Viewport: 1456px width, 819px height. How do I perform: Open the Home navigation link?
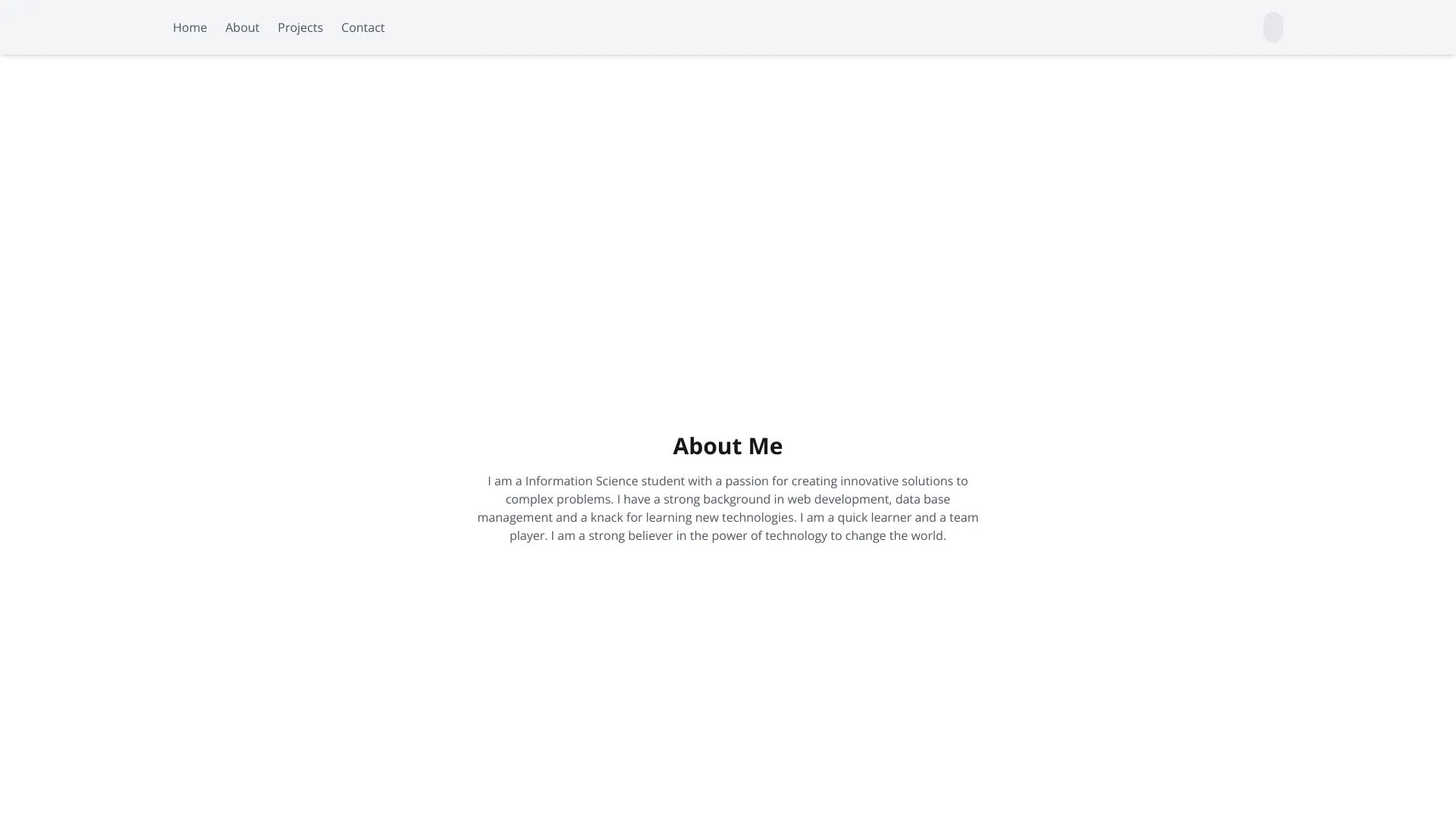coord(190,27)
